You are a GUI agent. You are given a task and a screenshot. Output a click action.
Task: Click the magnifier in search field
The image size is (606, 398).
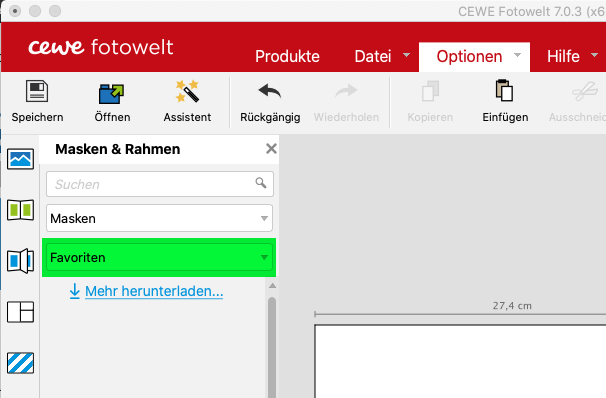[261, 182]
